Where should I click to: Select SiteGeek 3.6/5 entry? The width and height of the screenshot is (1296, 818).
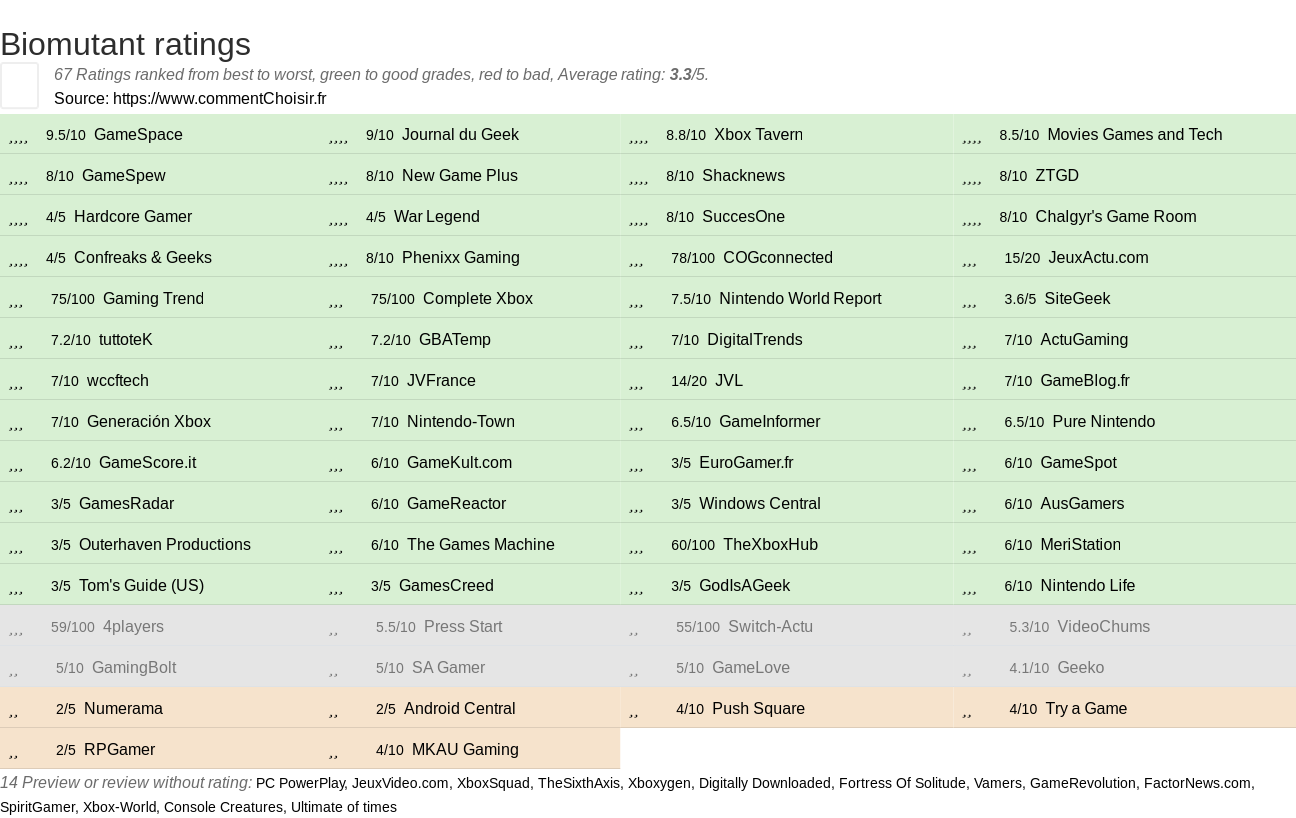[1077, 298]
